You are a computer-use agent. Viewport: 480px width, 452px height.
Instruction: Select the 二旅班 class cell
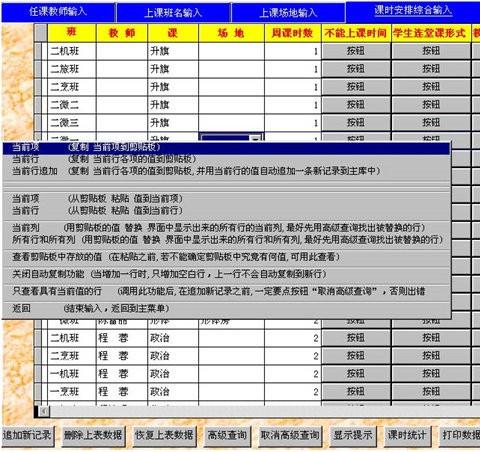pyautogui.click(x=72, y=69)
